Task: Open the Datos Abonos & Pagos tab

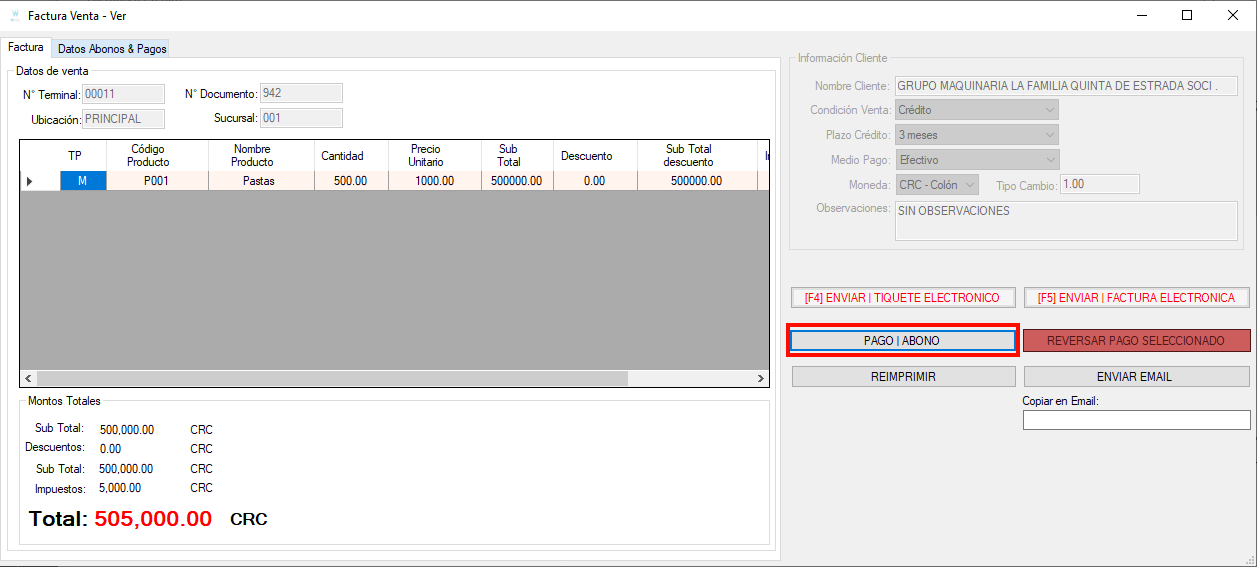Action: pos(112,48)
